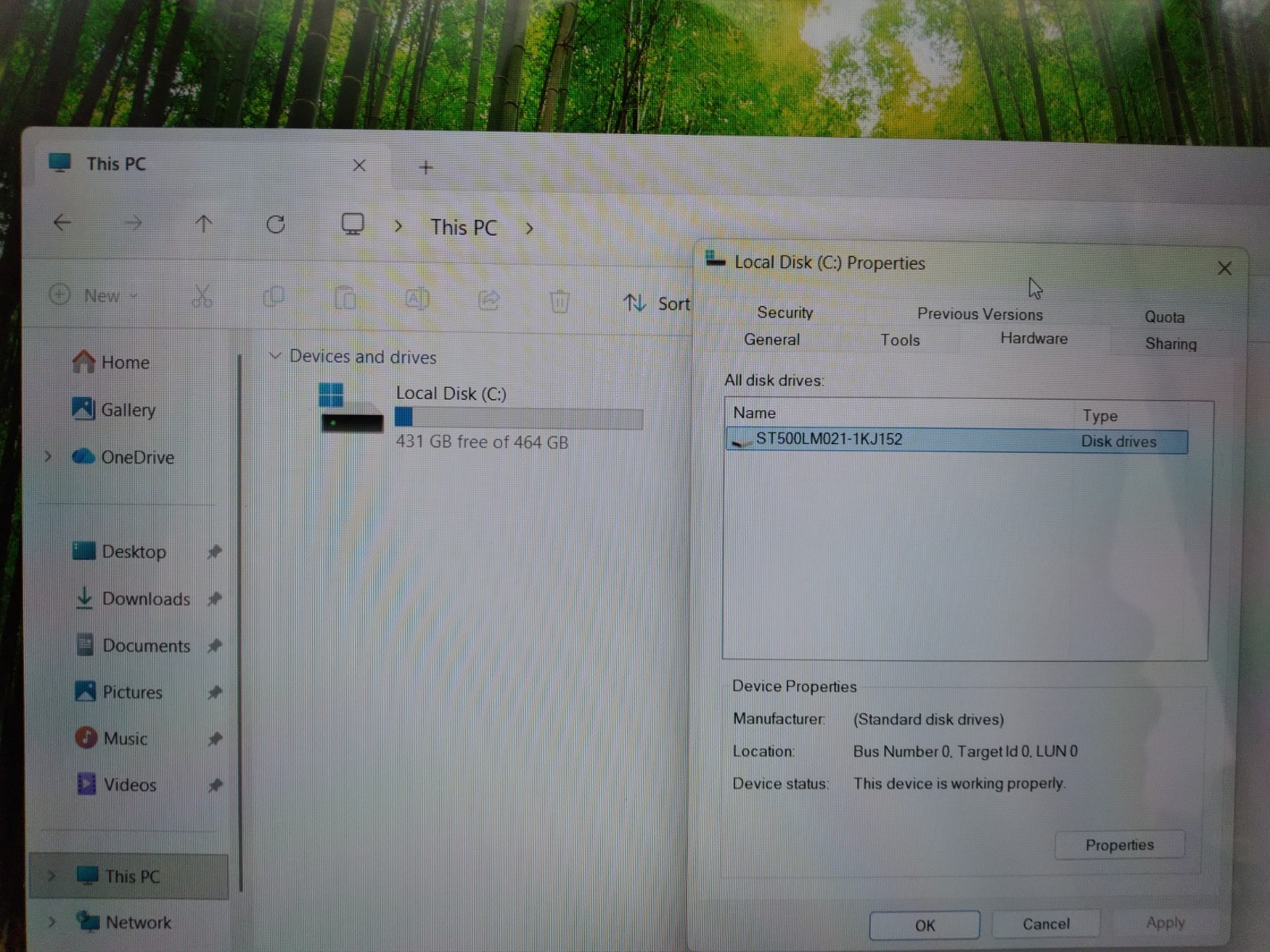Click the pin icon beside Downloads
The width and height of the screenshot is (1270, 952).
pyautogui.click(x=214, y=599)
